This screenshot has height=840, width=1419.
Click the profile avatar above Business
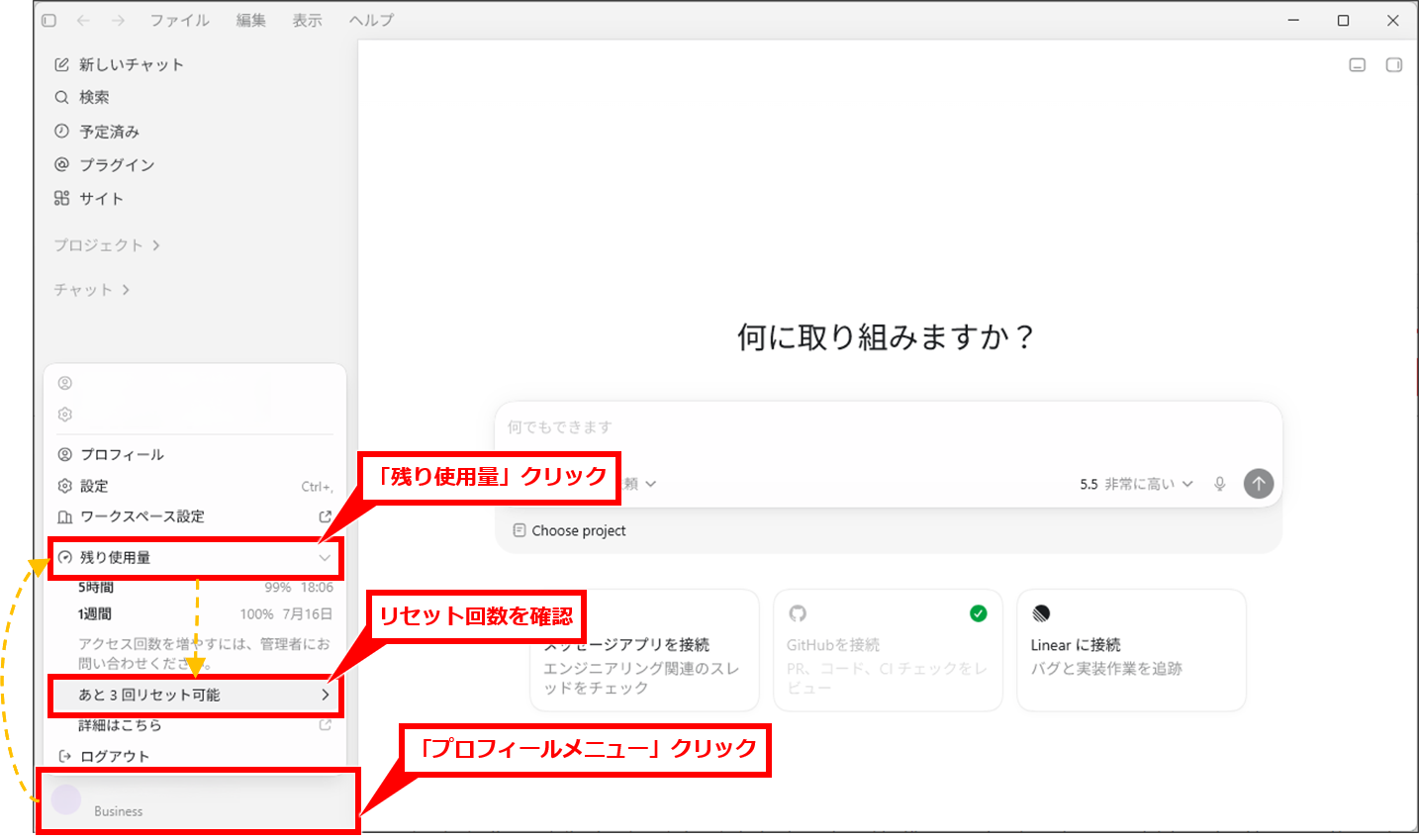pyautogui.click(x=66, y=799)
